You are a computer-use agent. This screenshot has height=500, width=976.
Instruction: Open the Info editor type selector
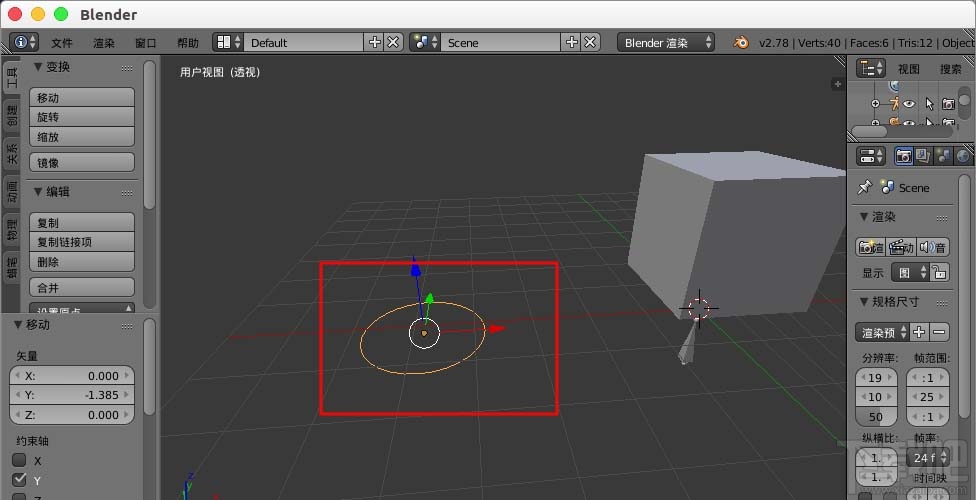[25, 42]
